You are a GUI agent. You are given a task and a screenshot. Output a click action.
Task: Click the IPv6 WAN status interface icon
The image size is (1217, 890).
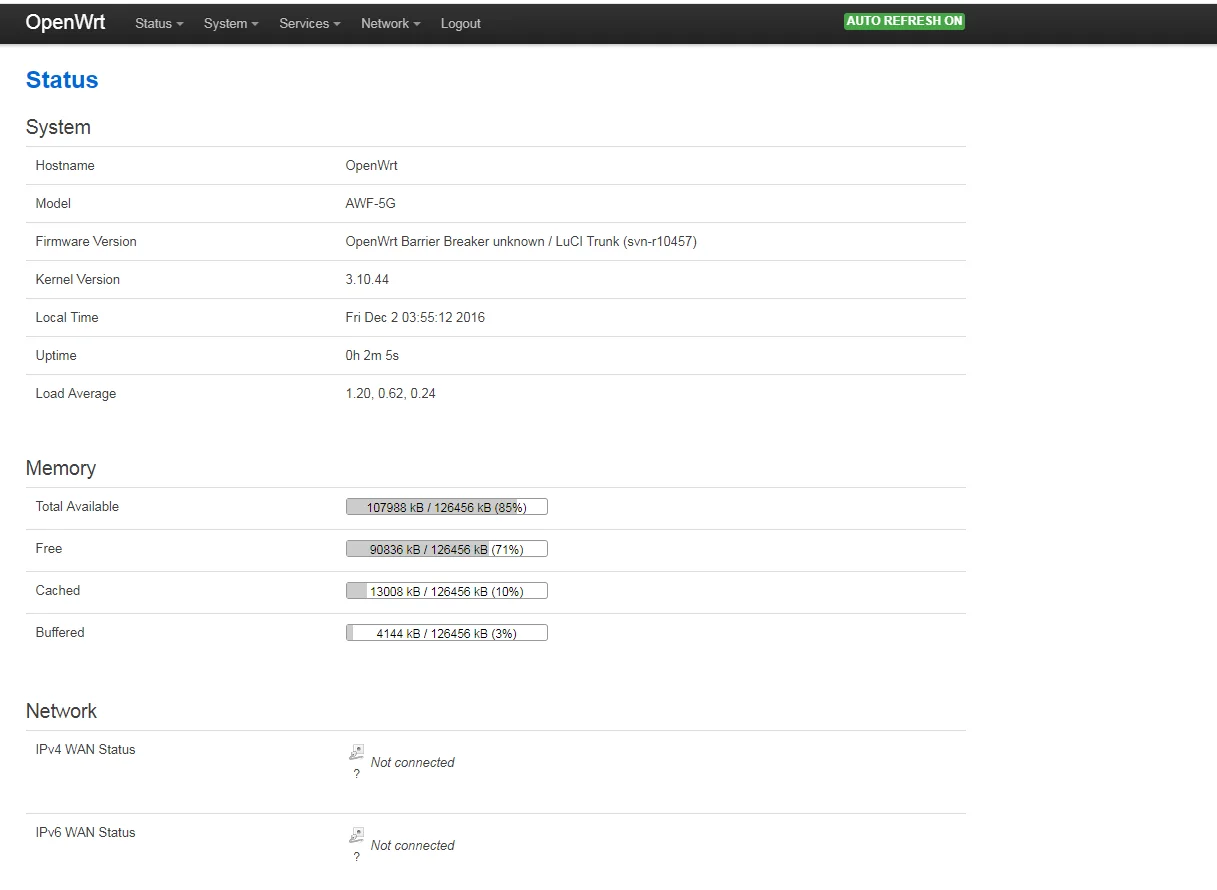point(357,835)
